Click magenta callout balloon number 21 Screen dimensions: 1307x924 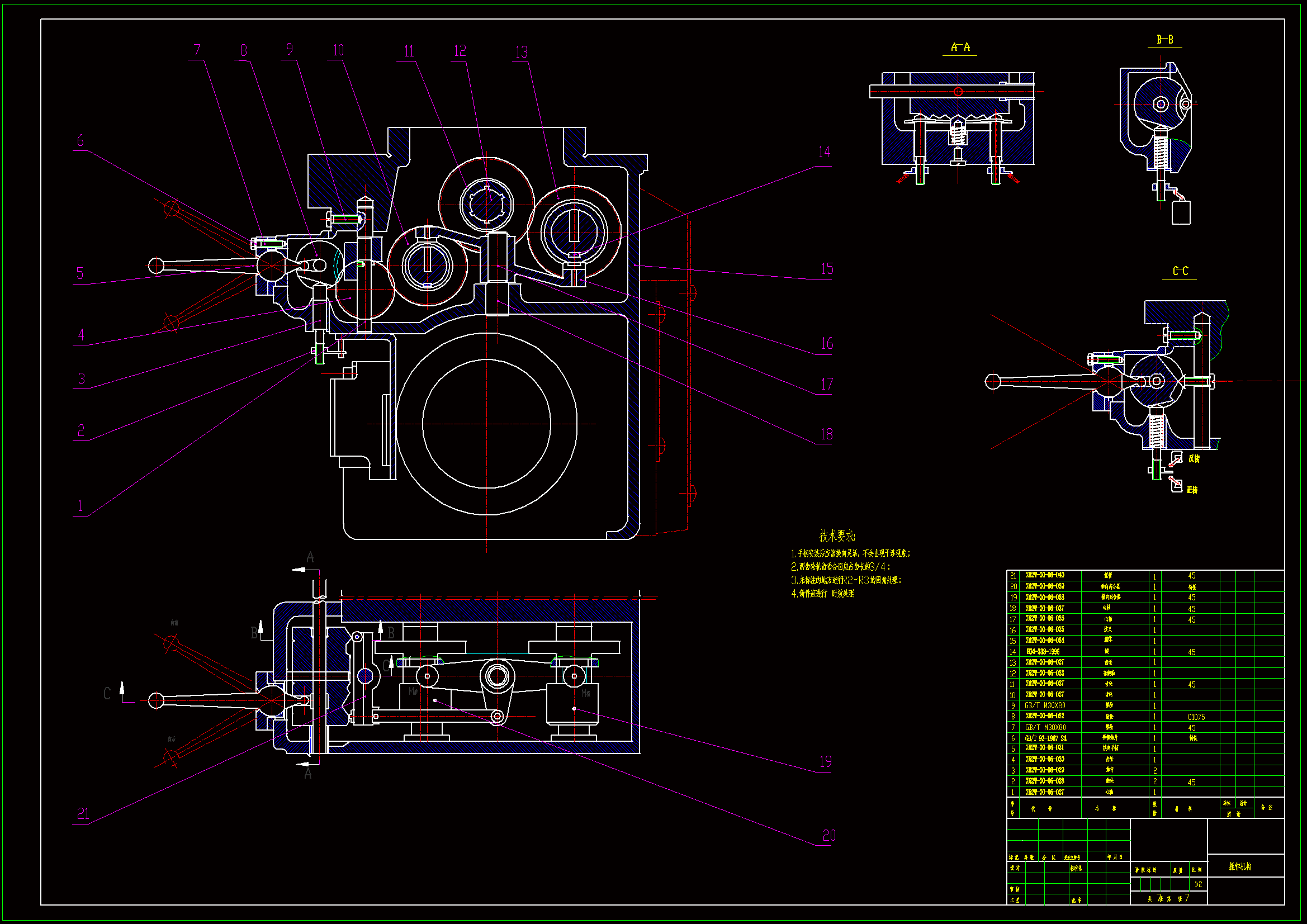point(83,814)
